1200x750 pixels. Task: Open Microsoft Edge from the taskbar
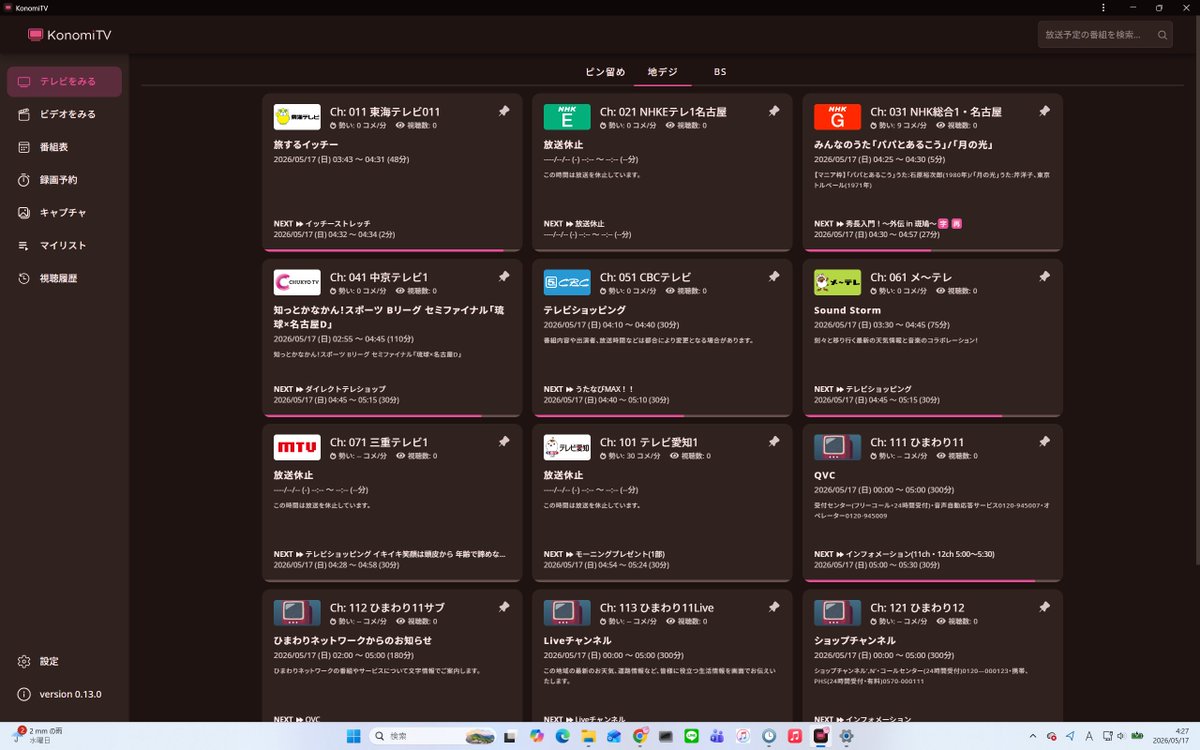(x=562, y=735)
